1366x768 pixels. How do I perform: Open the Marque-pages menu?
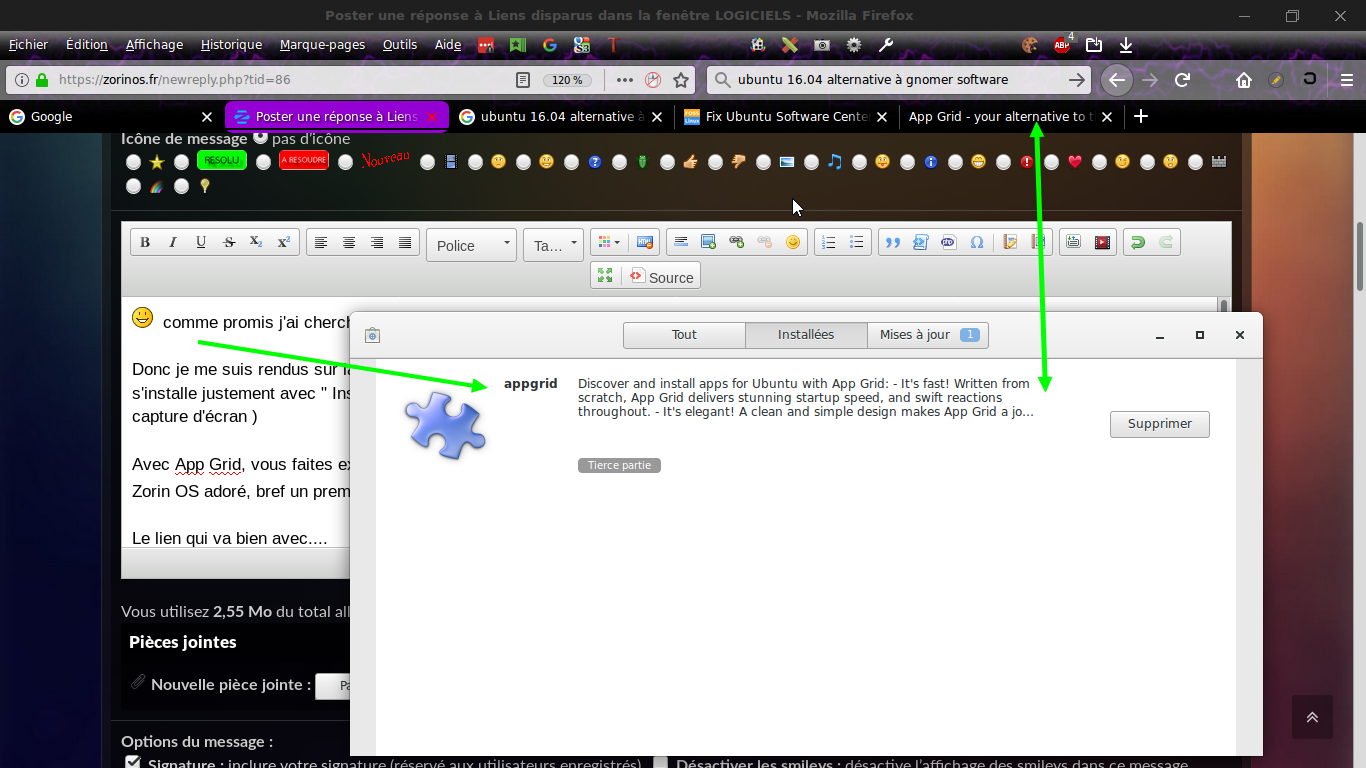(322, 45)
